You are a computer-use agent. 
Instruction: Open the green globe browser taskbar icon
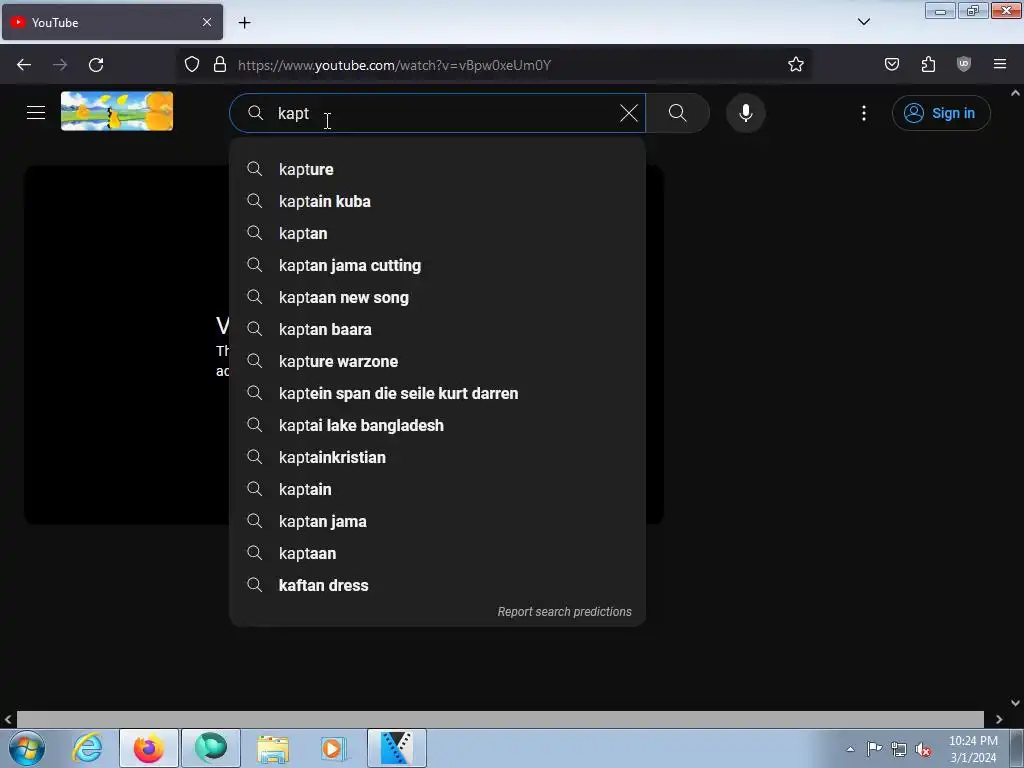(x=211, y=748)
